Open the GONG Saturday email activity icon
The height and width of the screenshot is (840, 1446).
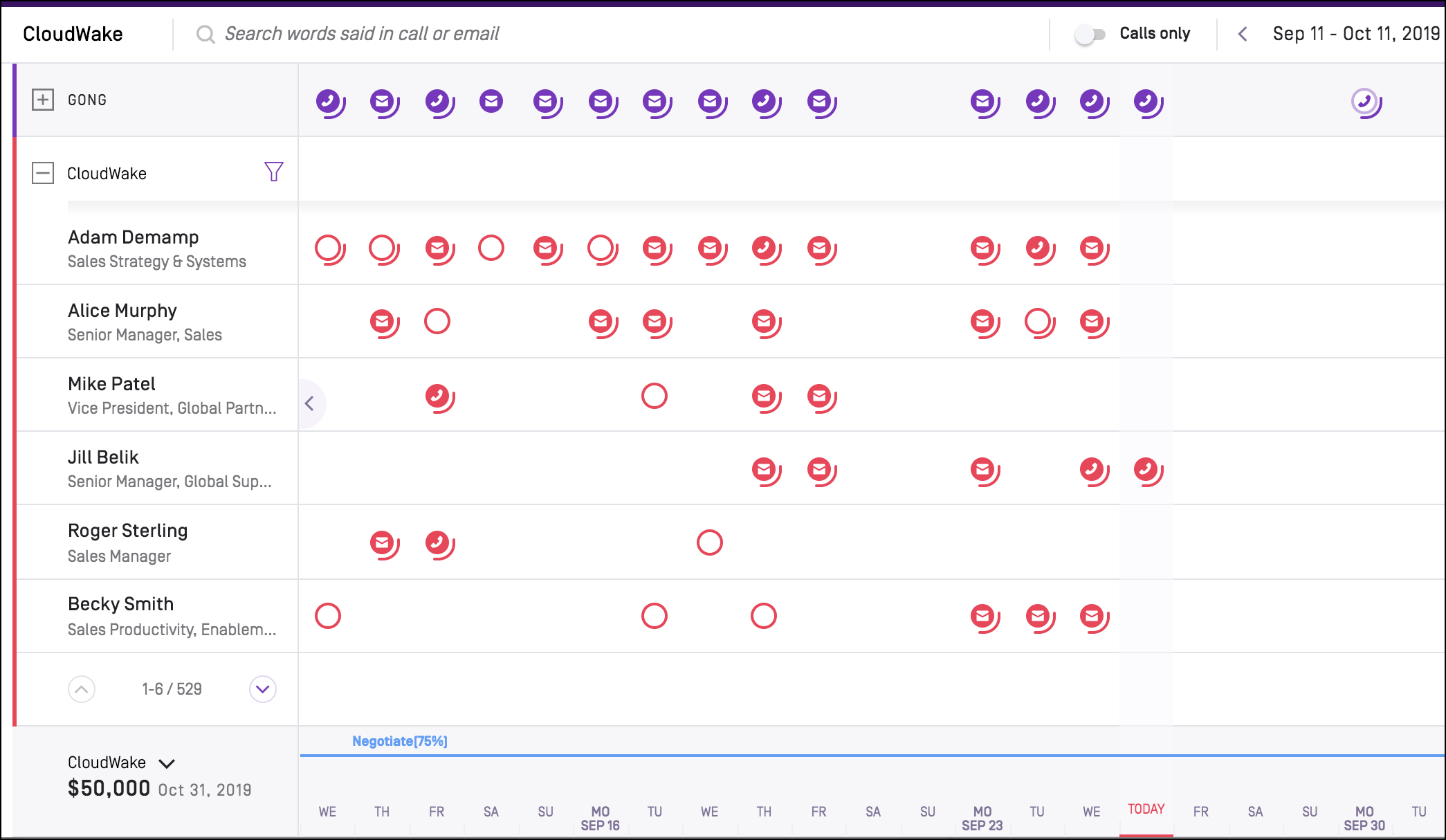point(491,102)
